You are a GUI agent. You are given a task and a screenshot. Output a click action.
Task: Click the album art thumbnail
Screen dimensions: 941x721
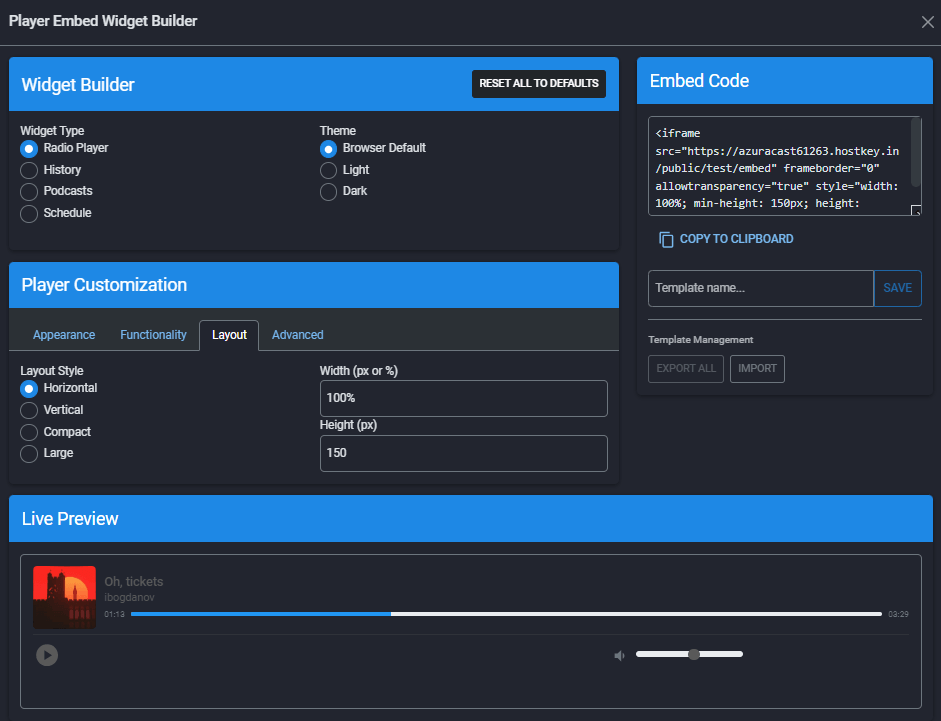(64, 597)
